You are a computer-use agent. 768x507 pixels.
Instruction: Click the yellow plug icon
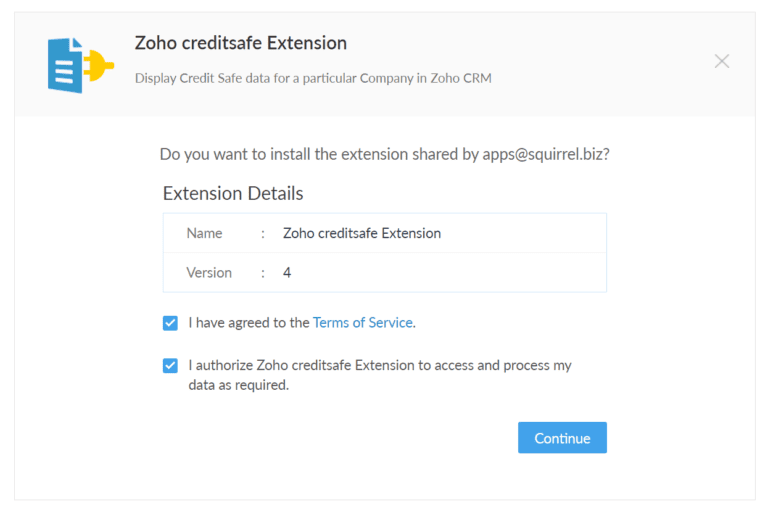(98, 65)
